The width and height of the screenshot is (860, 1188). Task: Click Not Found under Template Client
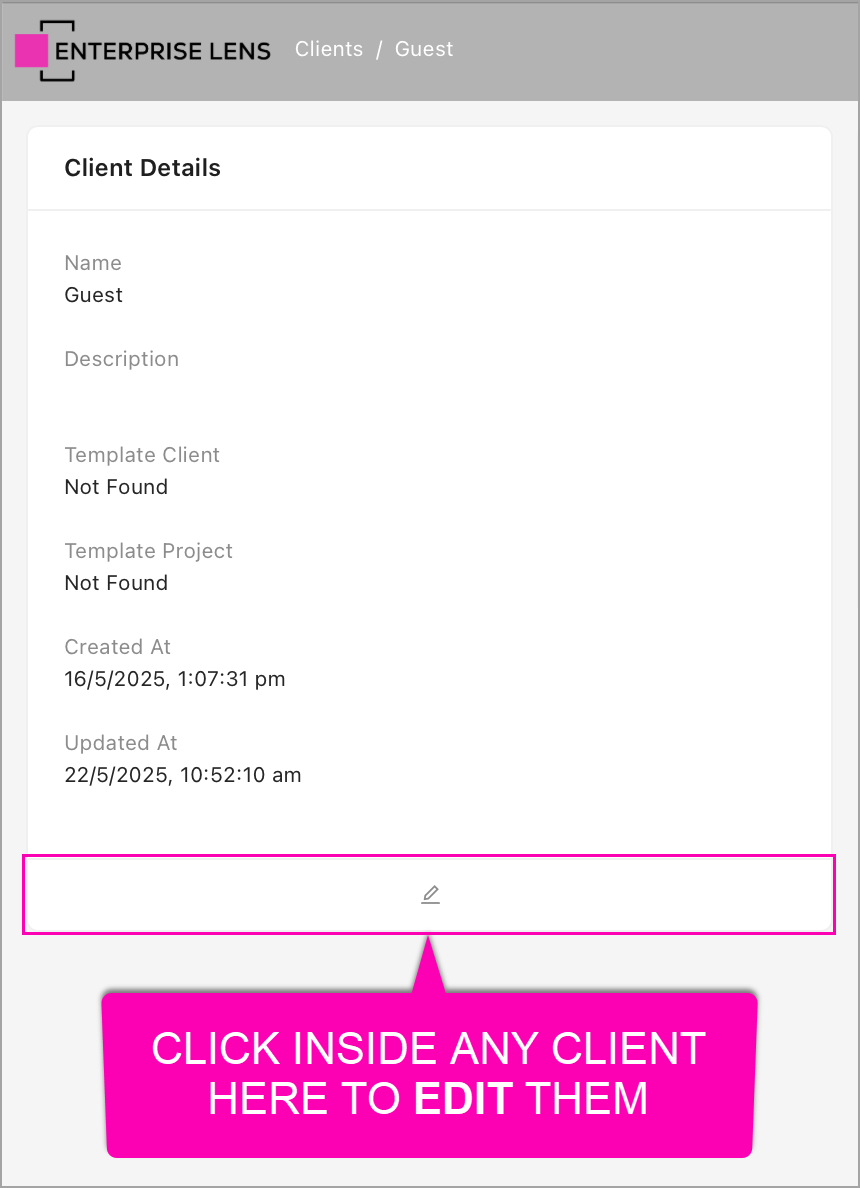116,487
